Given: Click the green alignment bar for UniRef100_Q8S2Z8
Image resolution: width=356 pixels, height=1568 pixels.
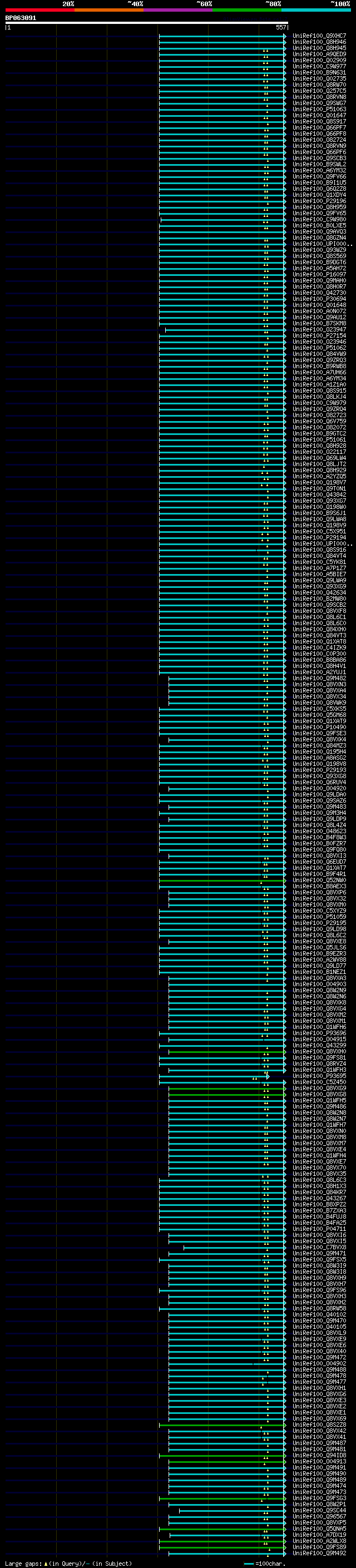Looking at the screenshot, I should point(222,1424).
